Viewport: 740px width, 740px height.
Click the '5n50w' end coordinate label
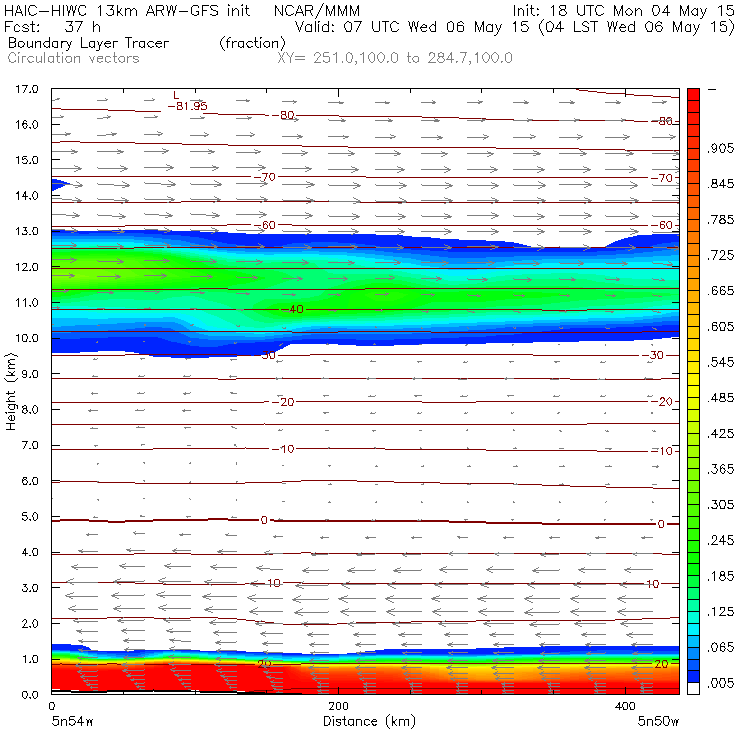(658, 722)
